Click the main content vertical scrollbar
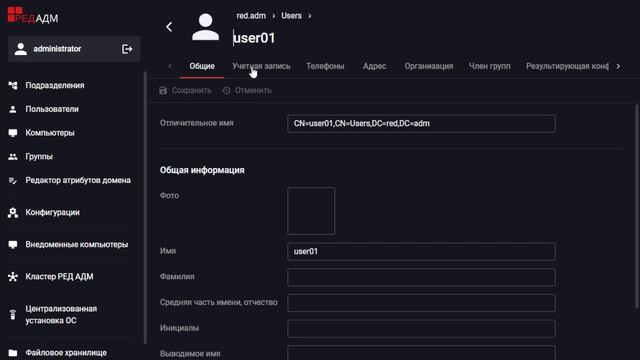Viewport: 640px width, 360px height. point(637,206)
